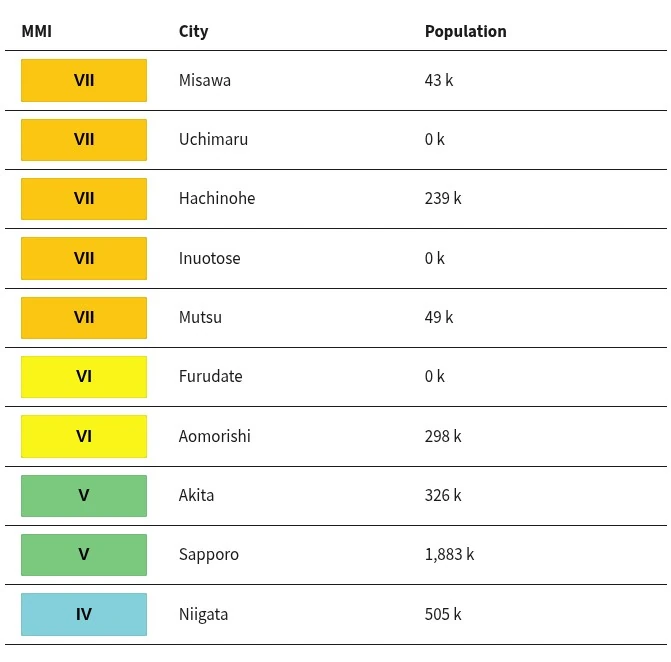Click the 239 k population value
This screenshot has width=671, height=662.
point(443,199)
